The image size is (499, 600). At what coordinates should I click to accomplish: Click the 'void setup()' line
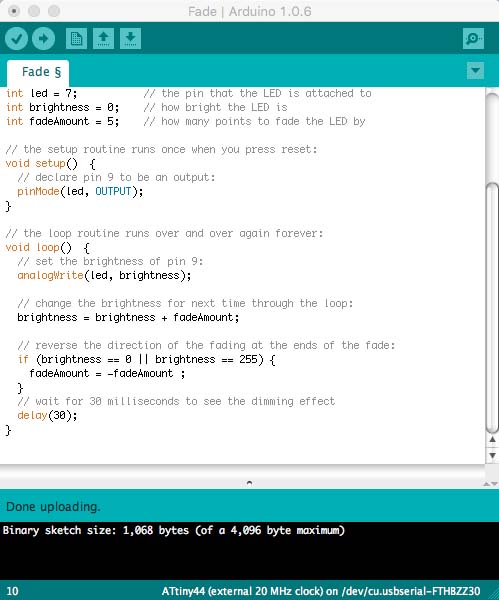(x=51, y=164)
